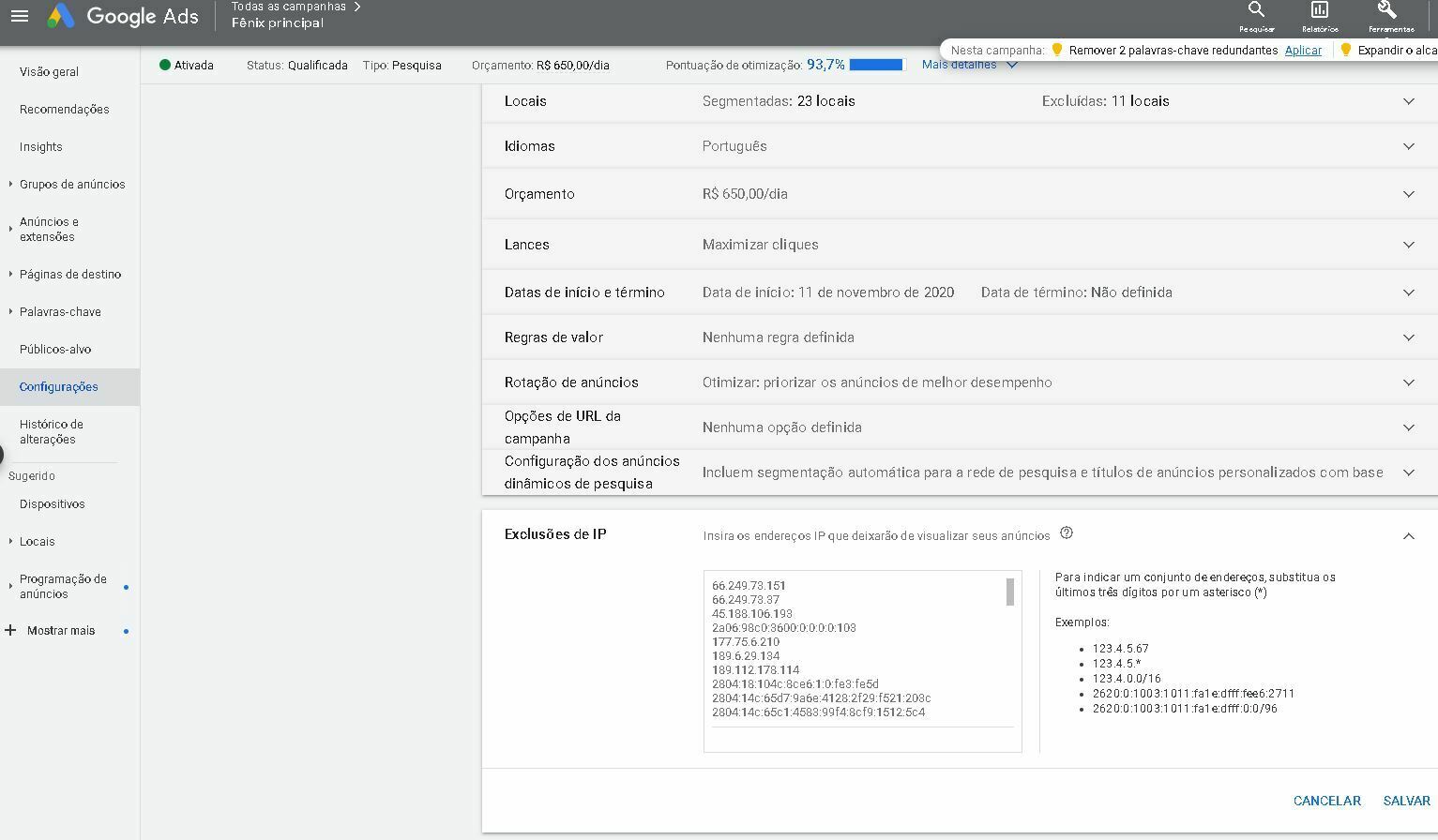This screenshot has width=1438, height=840.
Task: Go to Visão geral
Action: pos(49,71)
